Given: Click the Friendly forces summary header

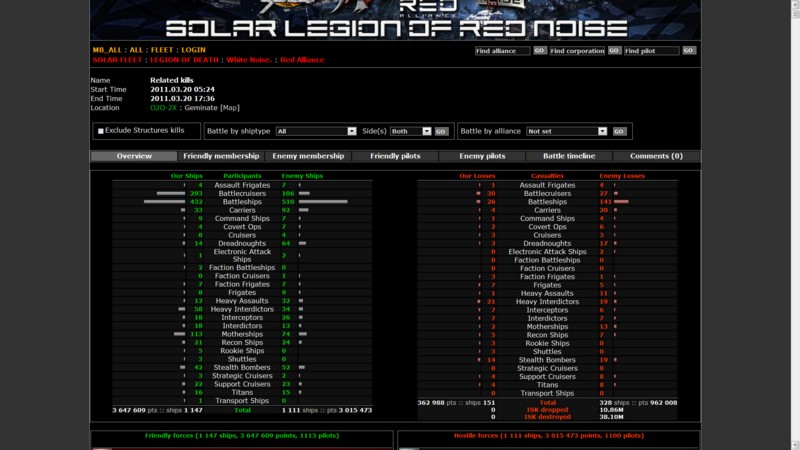Looking at the screenshot, I should coord(242,436).
